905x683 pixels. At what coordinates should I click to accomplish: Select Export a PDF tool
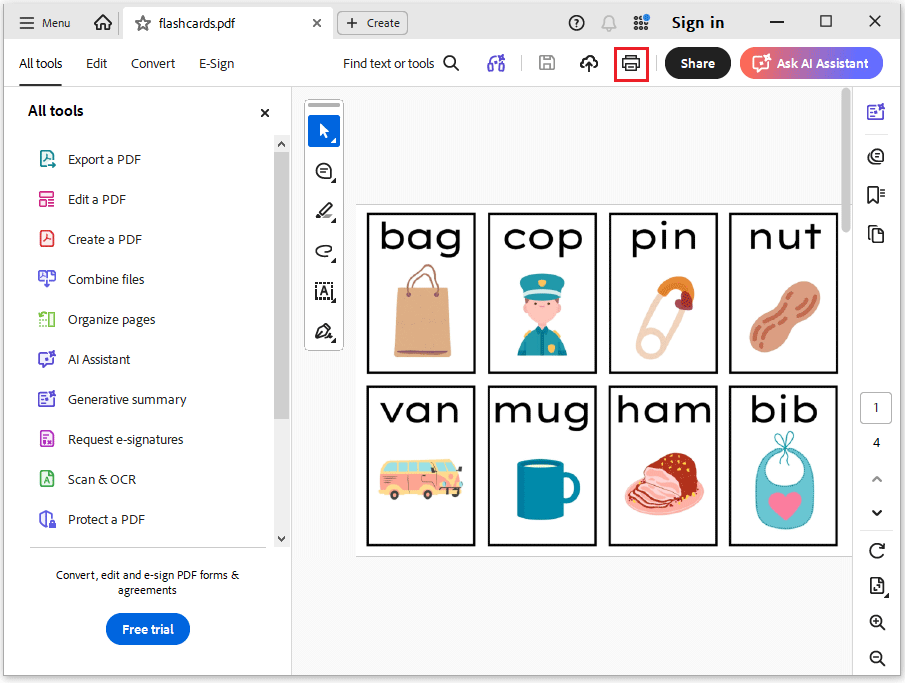pos(90,159)
